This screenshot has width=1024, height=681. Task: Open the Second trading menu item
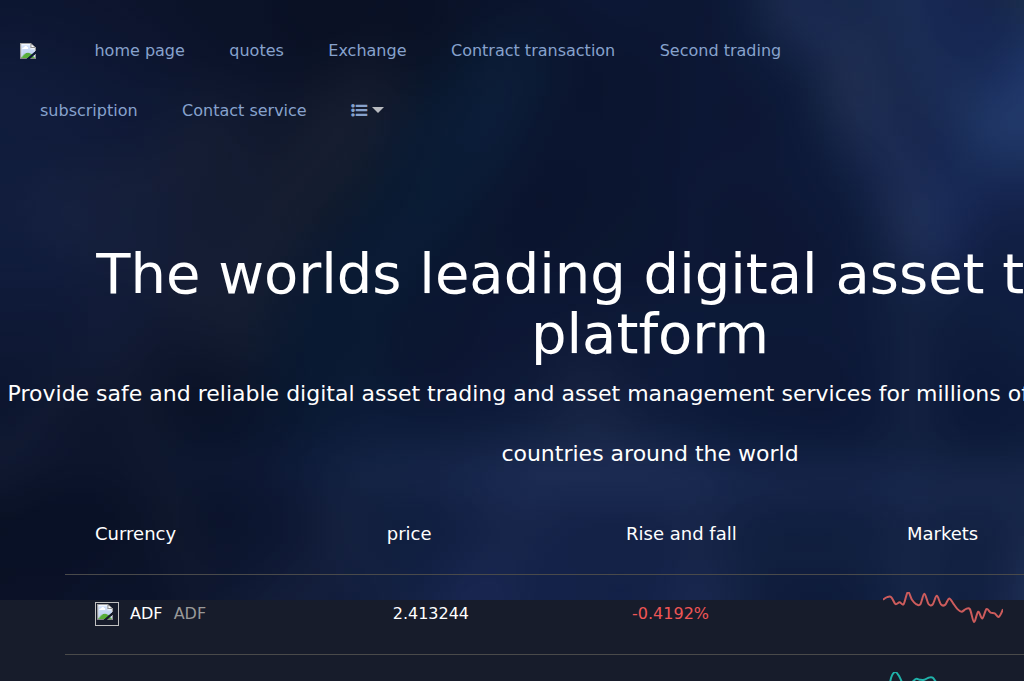tap(720, 50)
